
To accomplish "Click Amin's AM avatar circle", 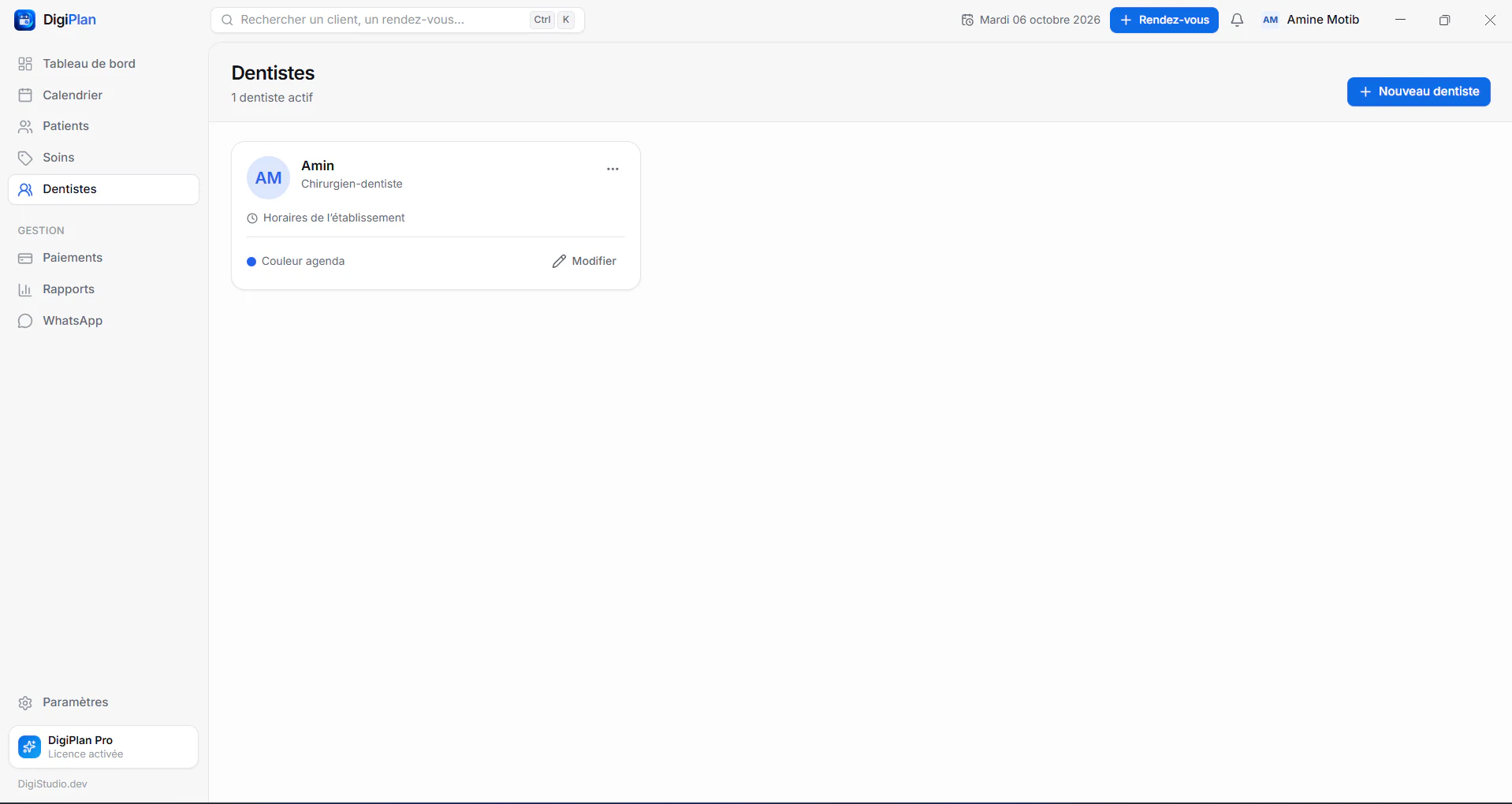I will 268,177.
